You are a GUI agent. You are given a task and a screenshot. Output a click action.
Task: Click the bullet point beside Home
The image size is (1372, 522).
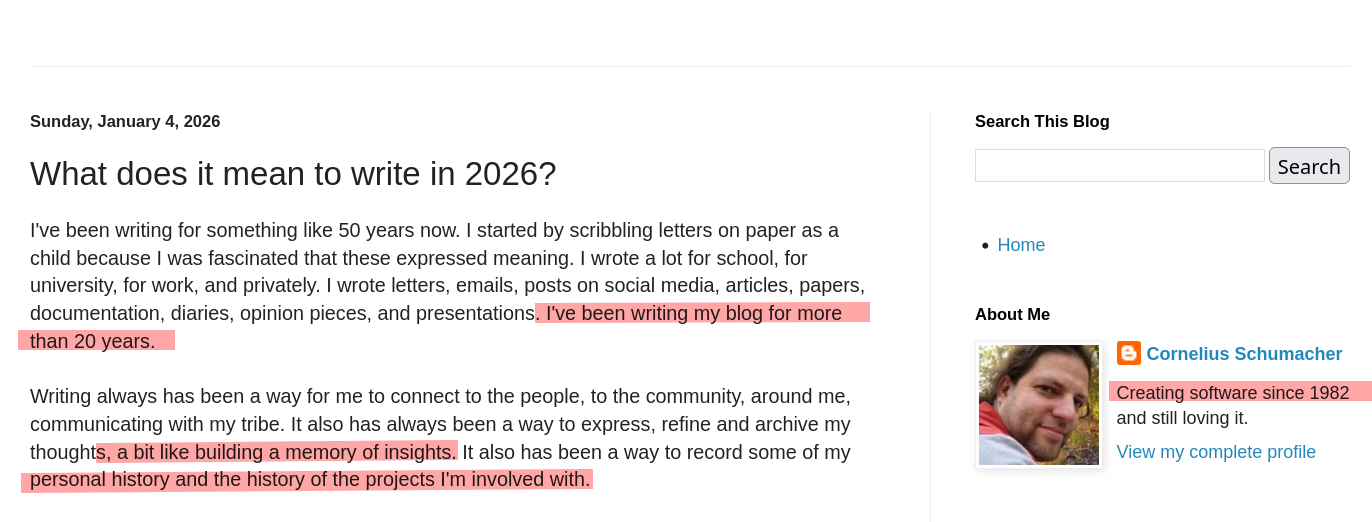(x=985, y=246)
